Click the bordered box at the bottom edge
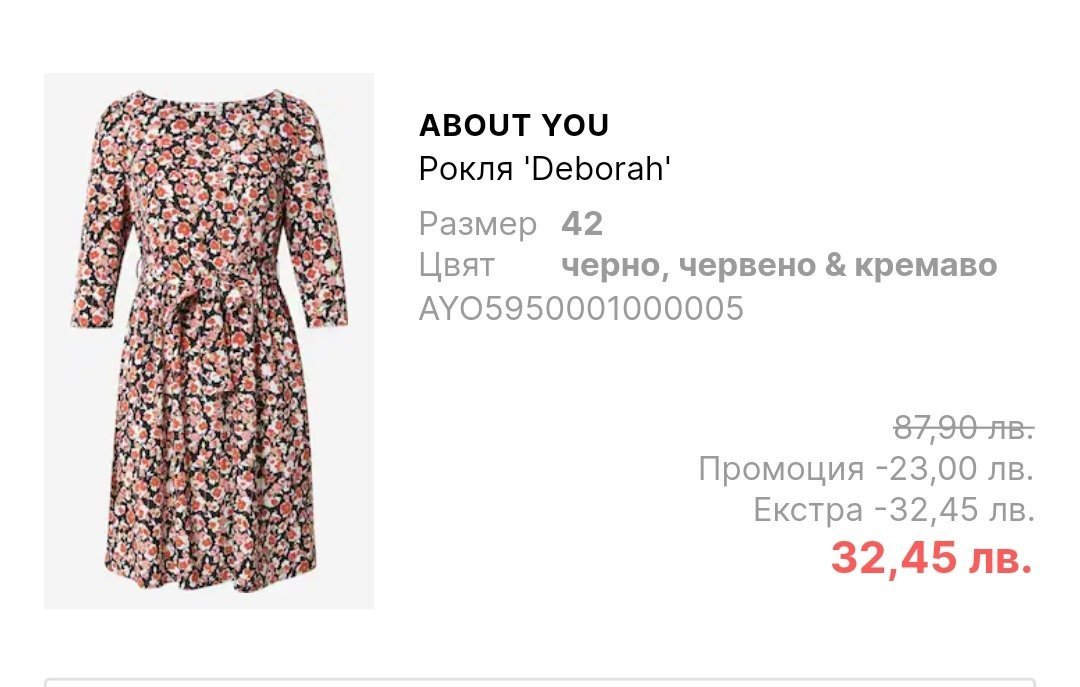The image size is (1080, 687). (x=540, y=682)
